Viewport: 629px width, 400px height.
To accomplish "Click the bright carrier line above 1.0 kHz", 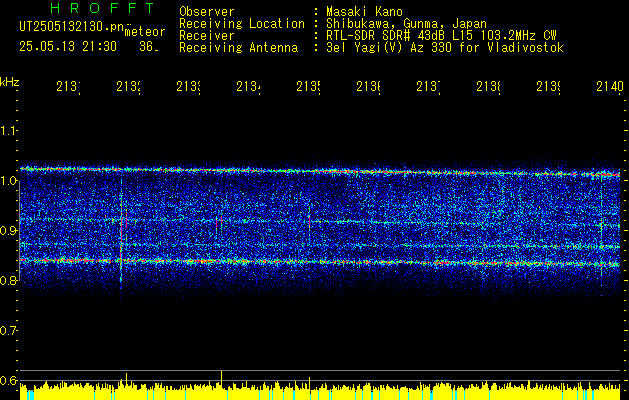I will click(320, 171).
